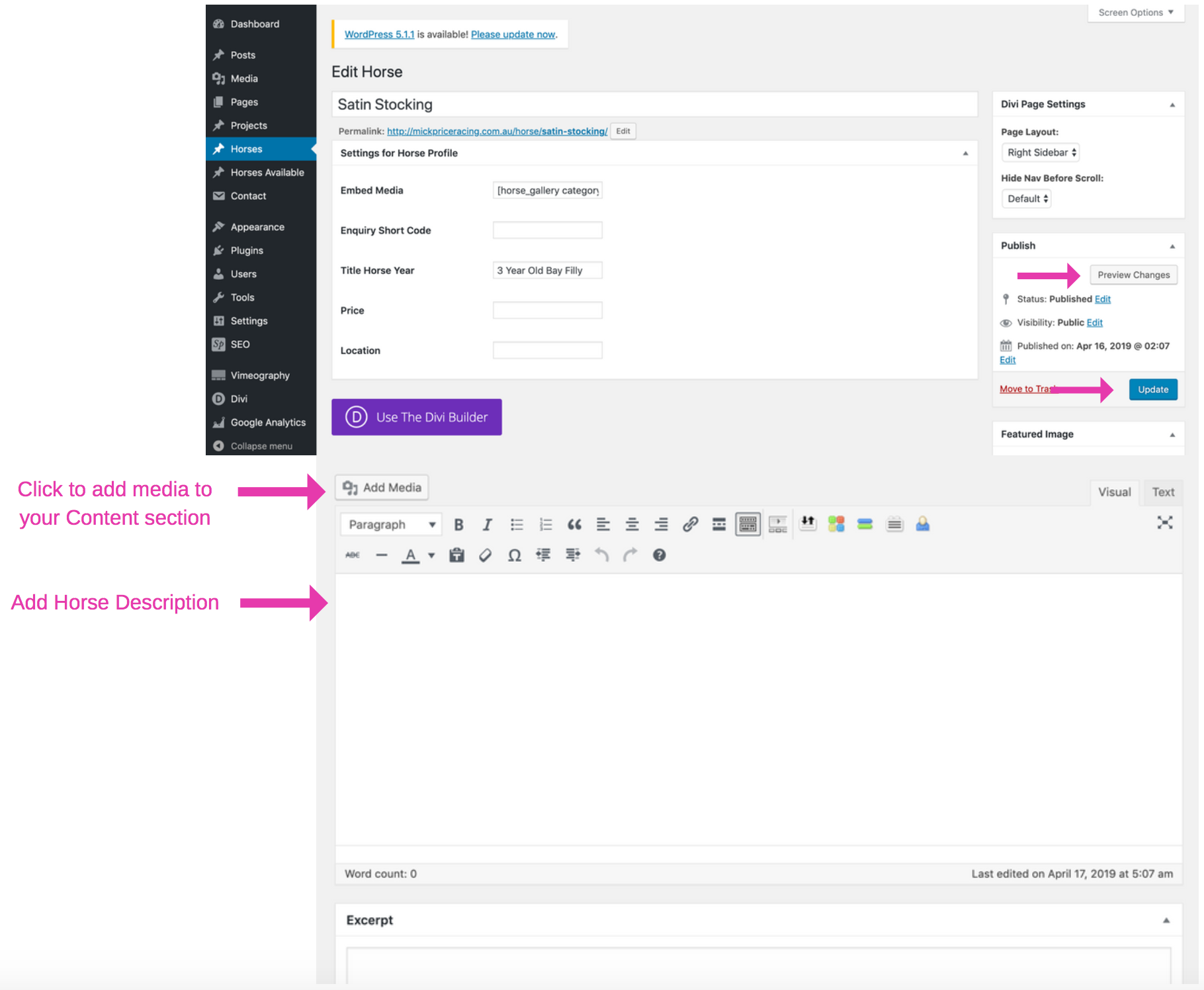Click the Blockquote icon in the editor toolbar
Screen dimensions: 1204x990
click(x=574, y=523)
